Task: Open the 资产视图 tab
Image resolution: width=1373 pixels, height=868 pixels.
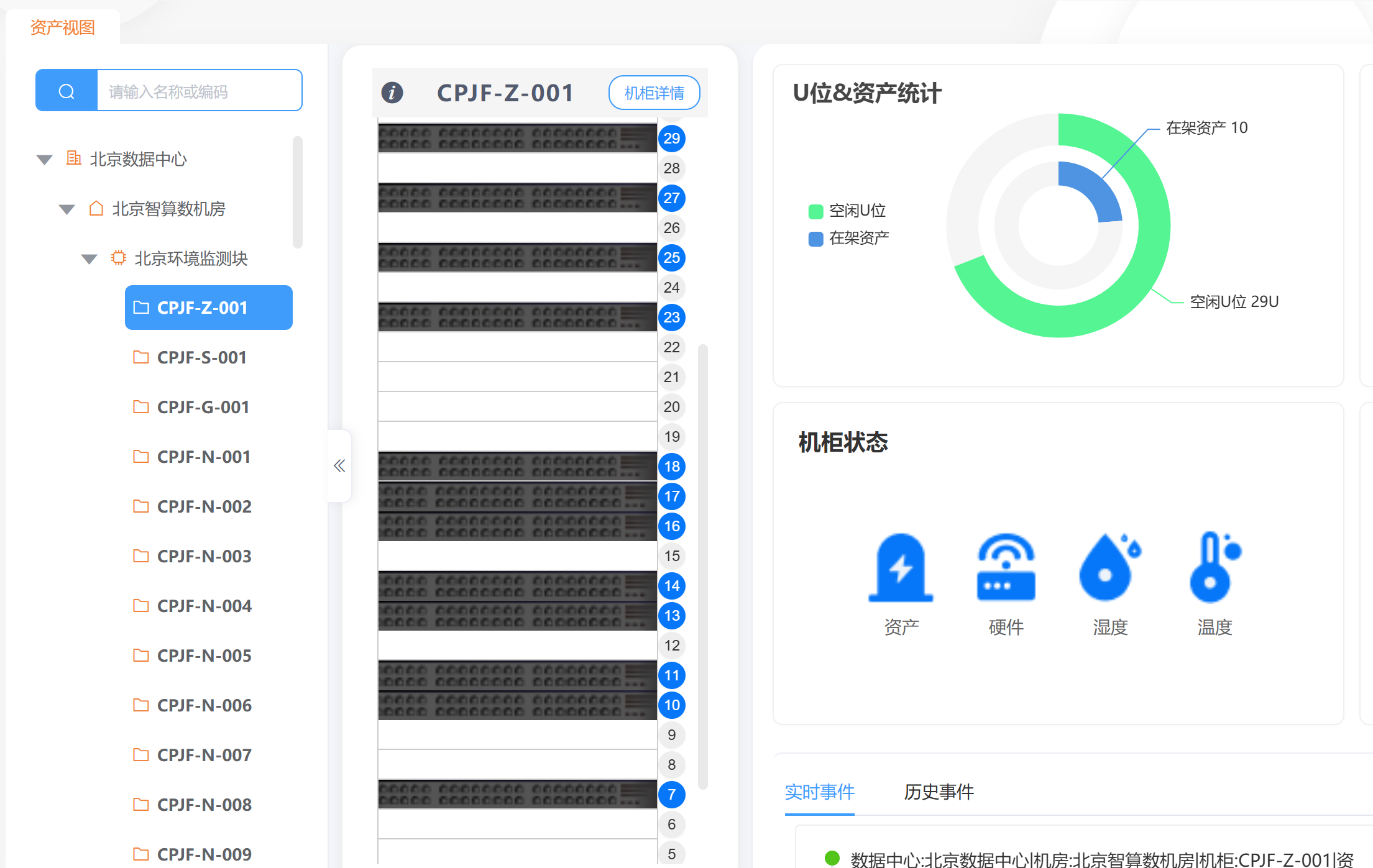Action: tap(62, 27)
